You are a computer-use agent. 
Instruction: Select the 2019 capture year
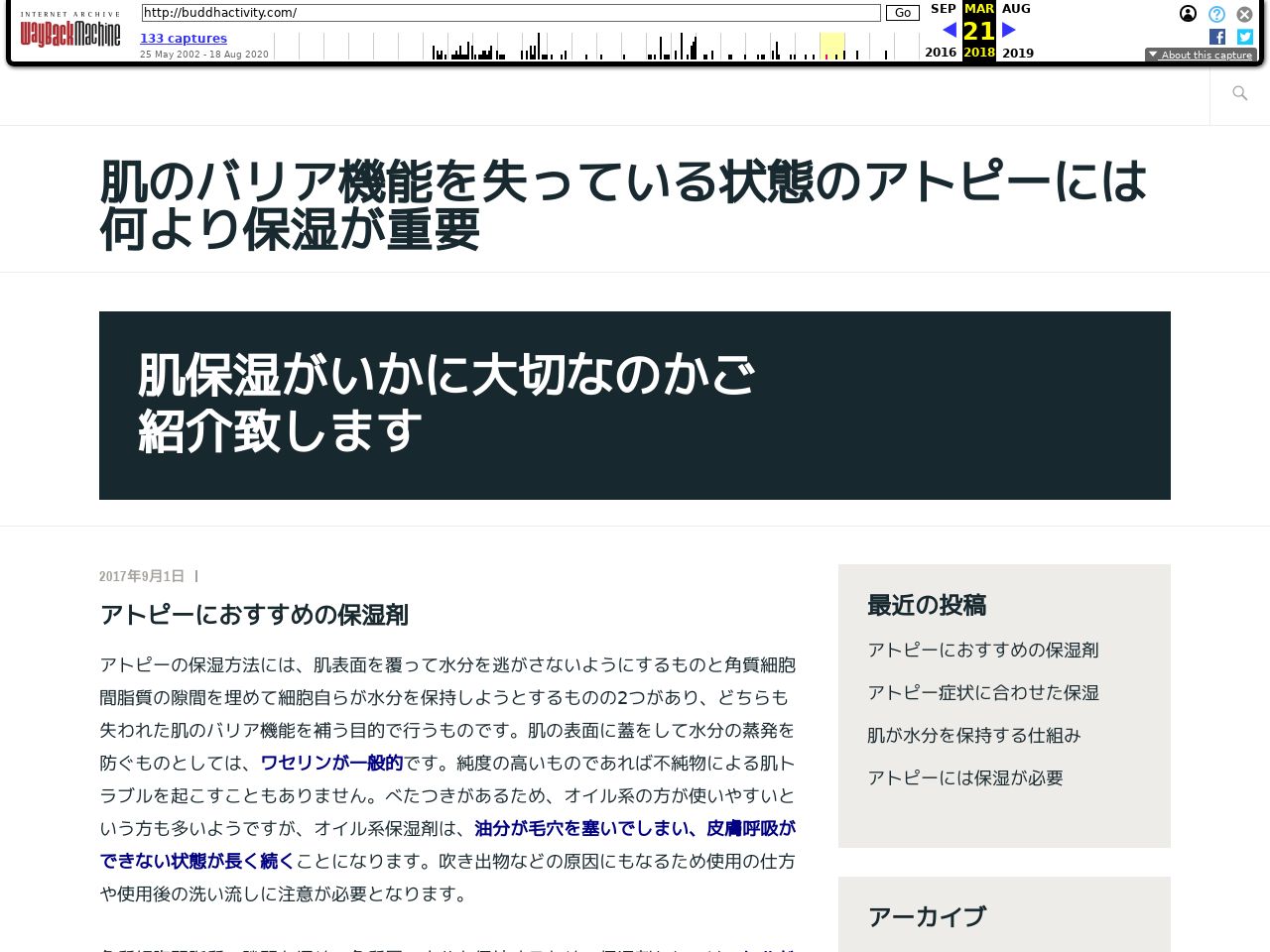(x=1017, y=53)
